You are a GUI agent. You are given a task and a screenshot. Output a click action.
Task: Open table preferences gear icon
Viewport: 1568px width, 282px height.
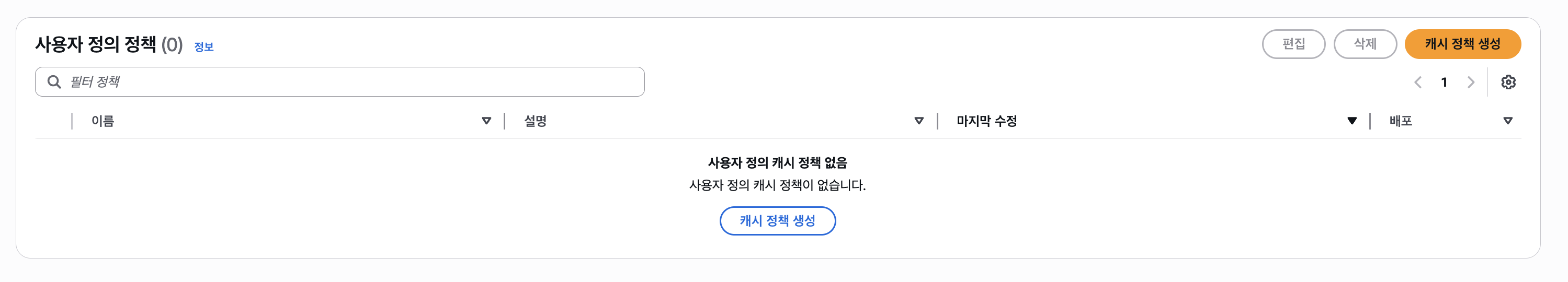(x=1508, y=82)
